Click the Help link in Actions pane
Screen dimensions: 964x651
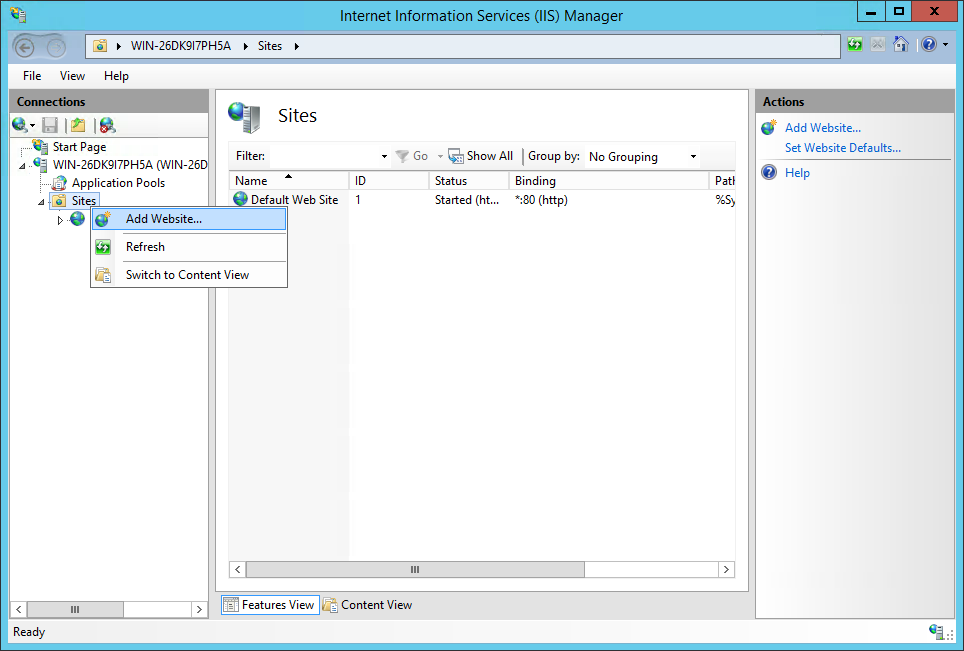click(797, 173)
